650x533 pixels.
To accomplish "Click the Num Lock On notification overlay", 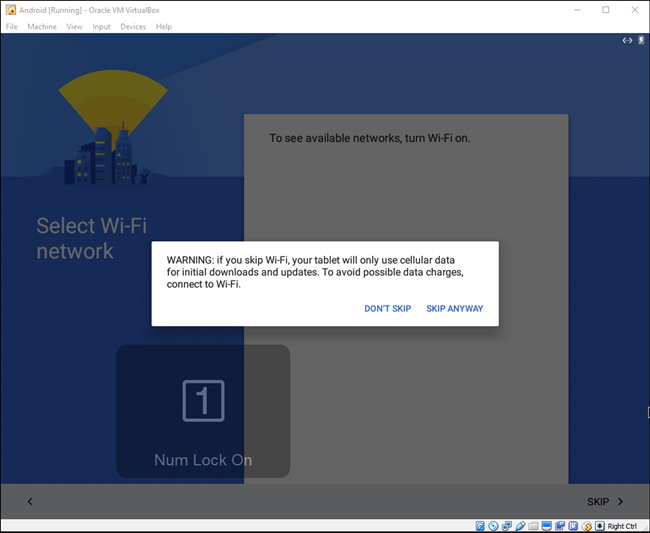I will click(x=203, y=411).
